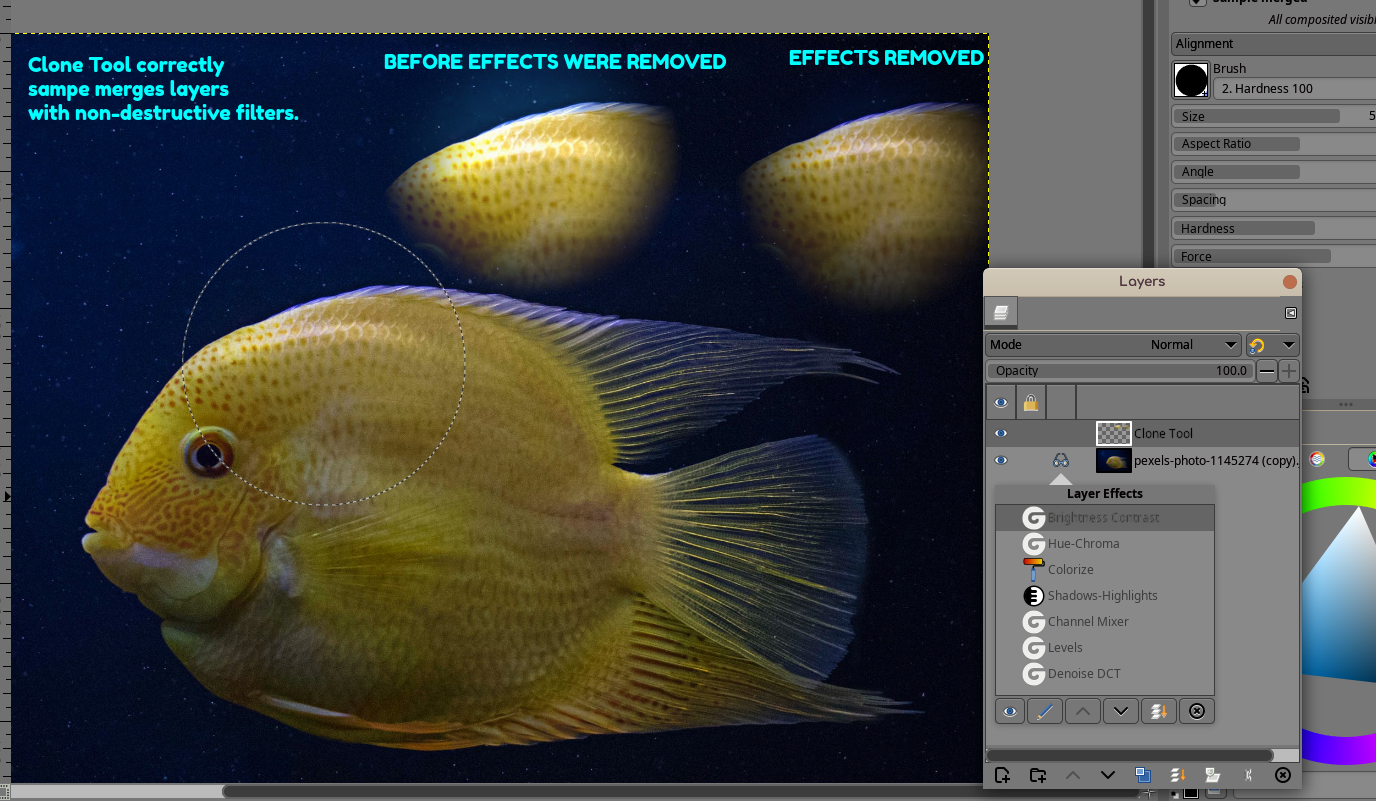Select the Hue-Chroma layer effect
1376x801 pixels.
click(1105, 544)
